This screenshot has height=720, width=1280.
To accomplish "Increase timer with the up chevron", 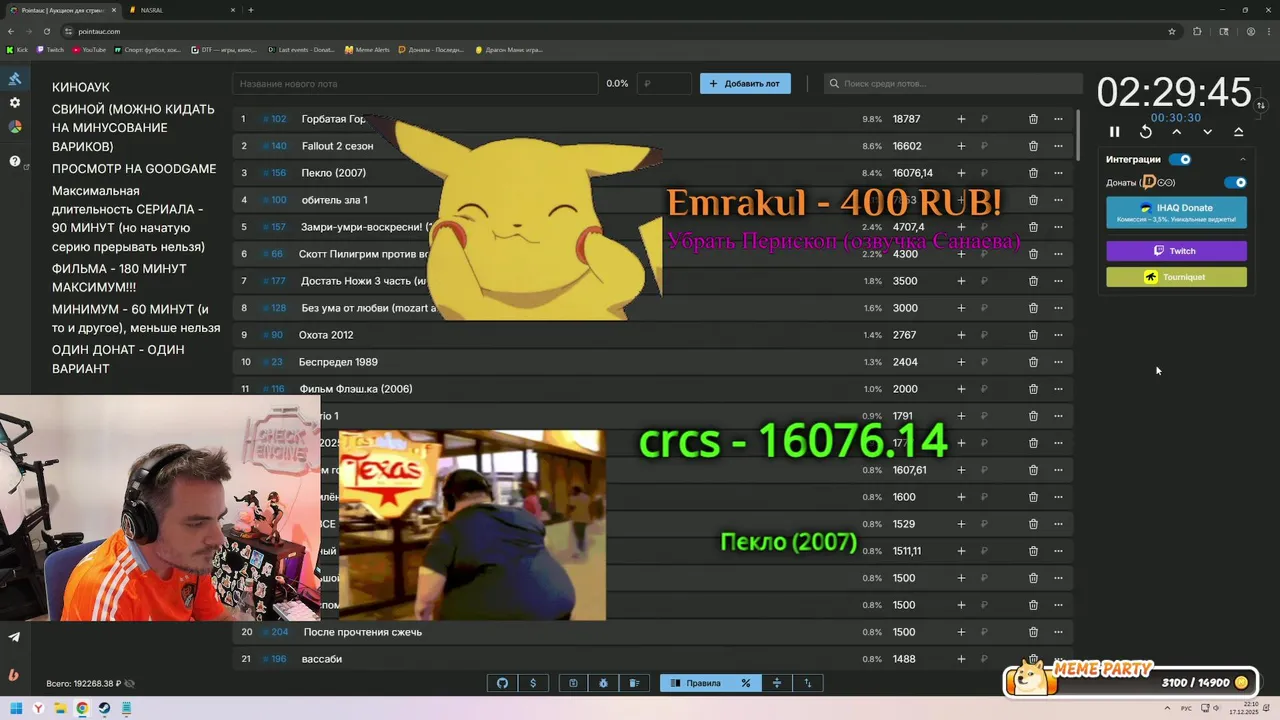I will 1177,132.
